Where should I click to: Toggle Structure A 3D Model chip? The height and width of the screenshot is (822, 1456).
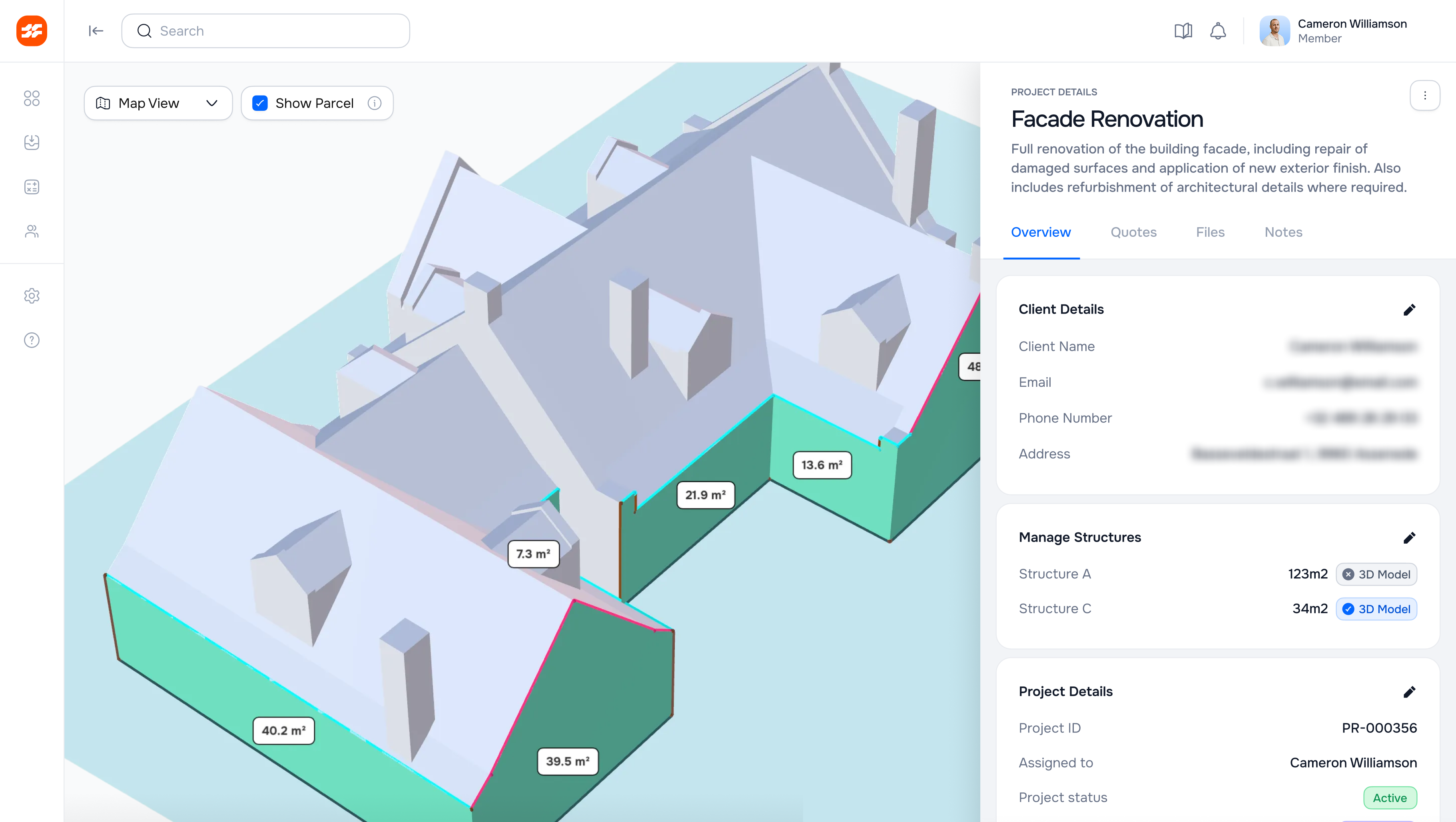click(x=1376, y=574)
